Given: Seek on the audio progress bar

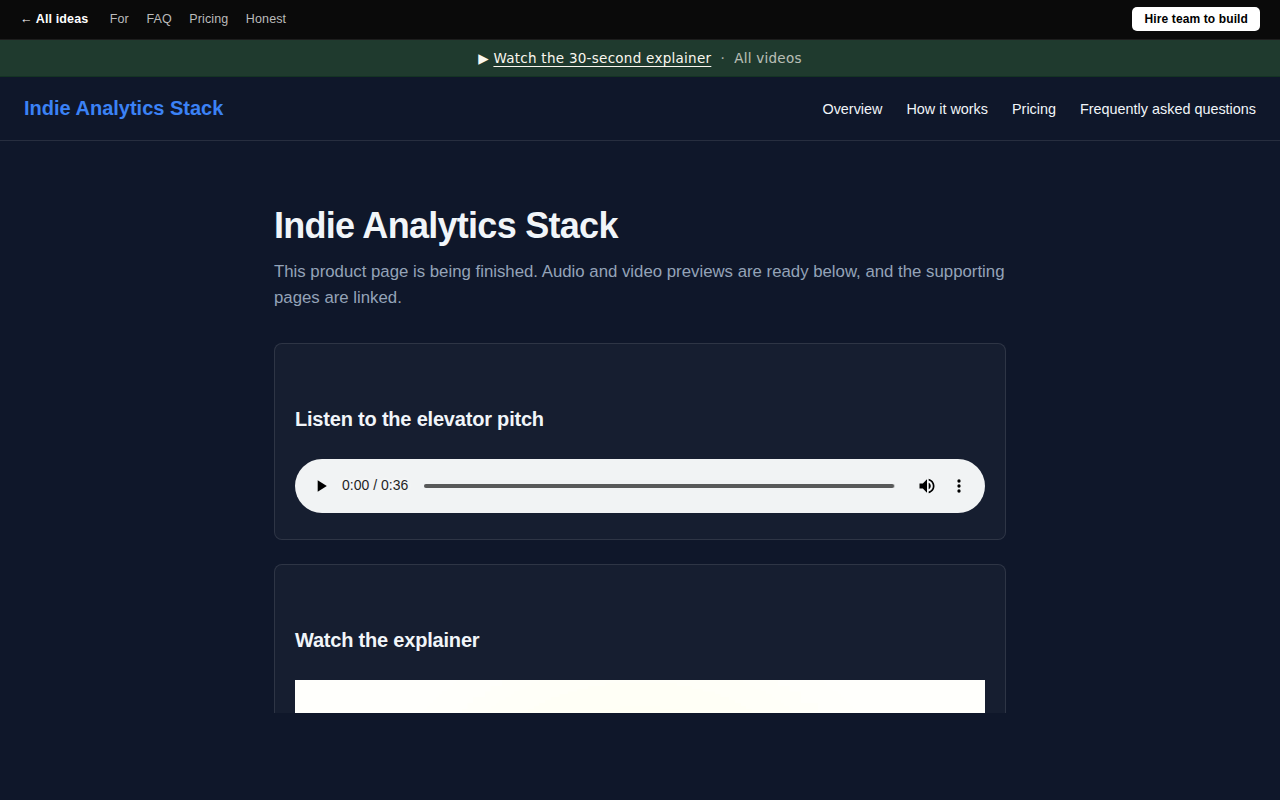Looking at the screenshot, I should pos(659,486).
